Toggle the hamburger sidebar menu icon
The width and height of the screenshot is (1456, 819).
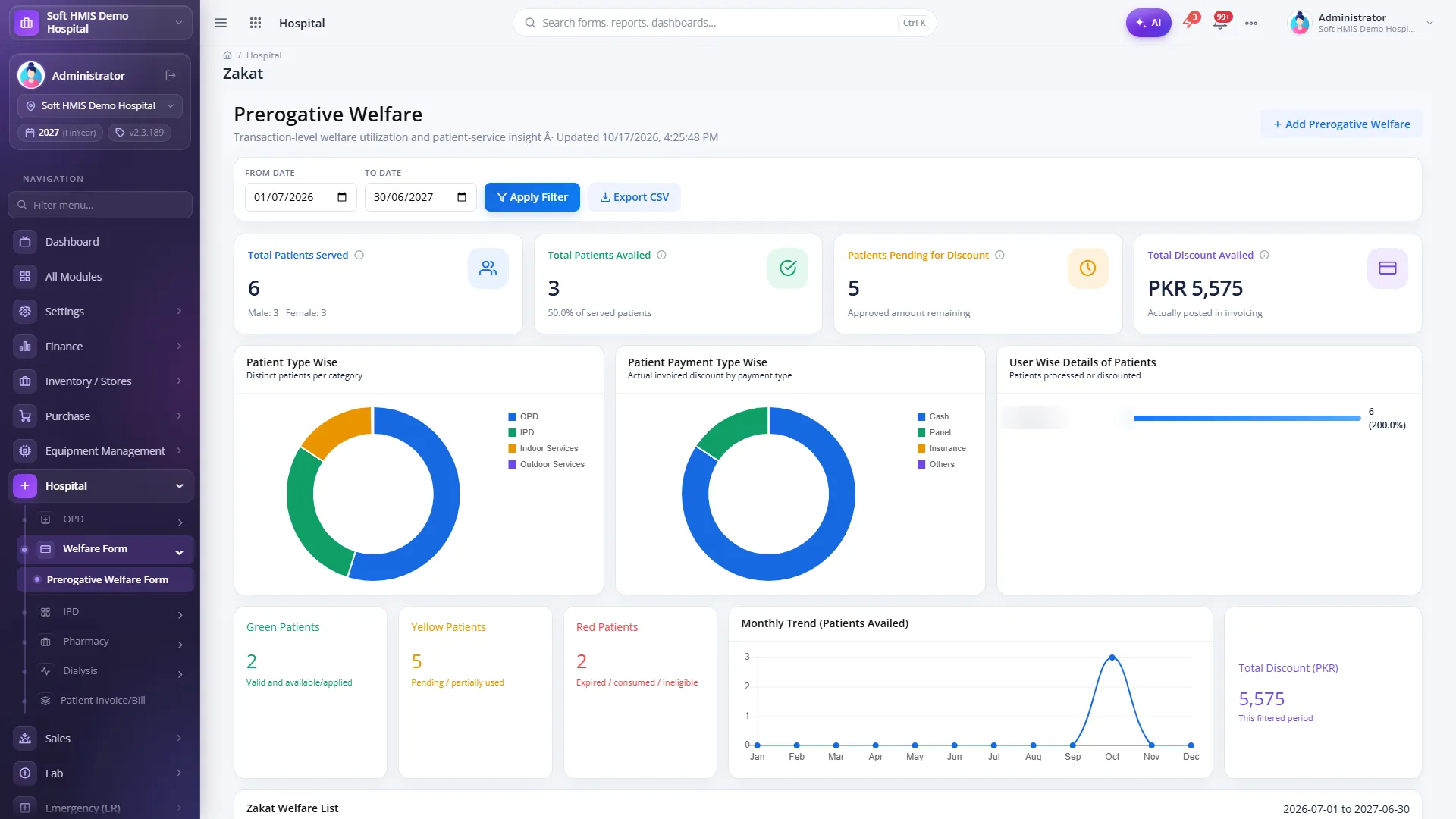(x=221, y=23)
